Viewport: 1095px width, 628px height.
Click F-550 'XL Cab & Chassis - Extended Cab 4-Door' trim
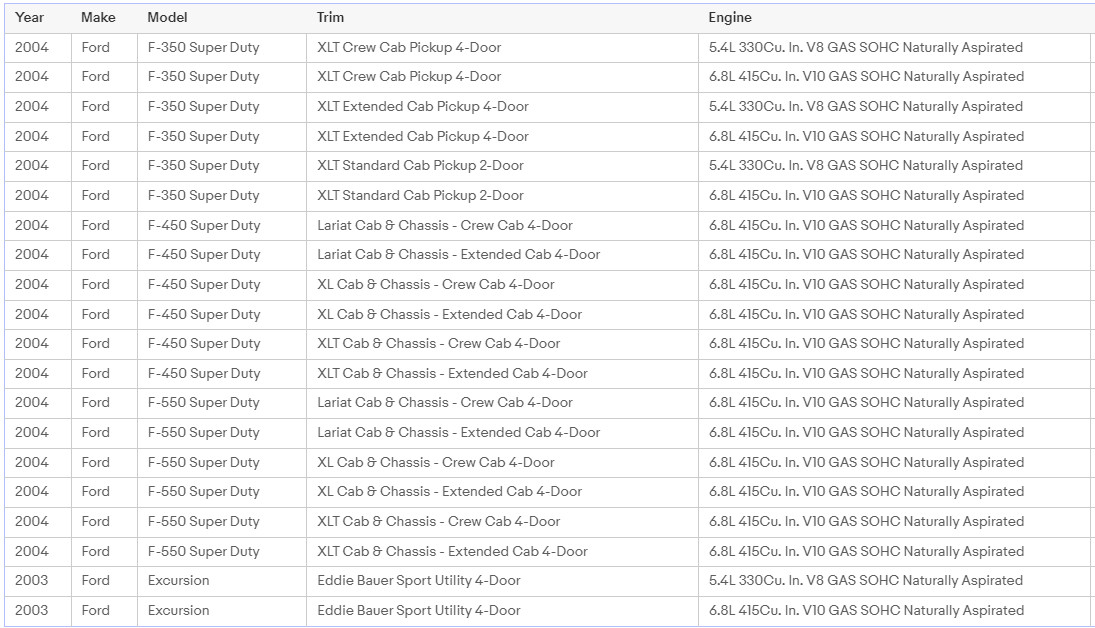(x=450, y=492)
